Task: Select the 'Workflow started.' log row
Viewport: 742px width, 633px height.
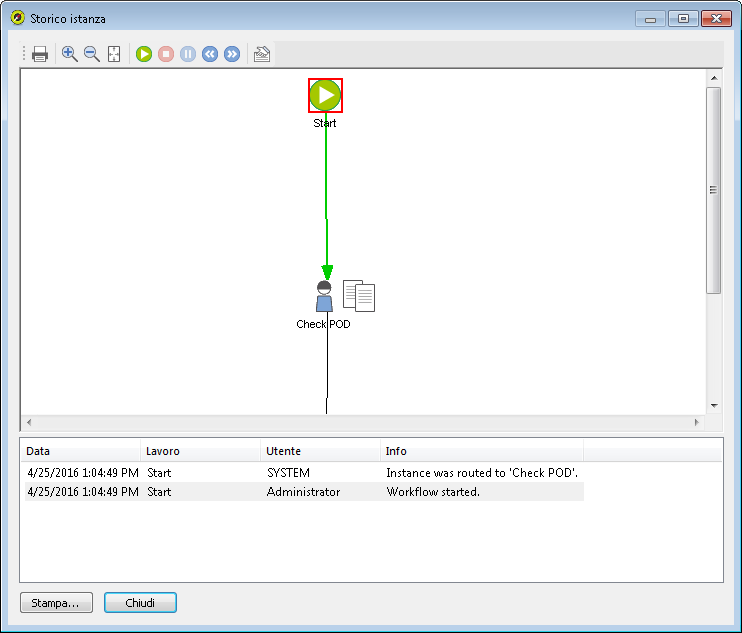Action: (x=304, y=492)
